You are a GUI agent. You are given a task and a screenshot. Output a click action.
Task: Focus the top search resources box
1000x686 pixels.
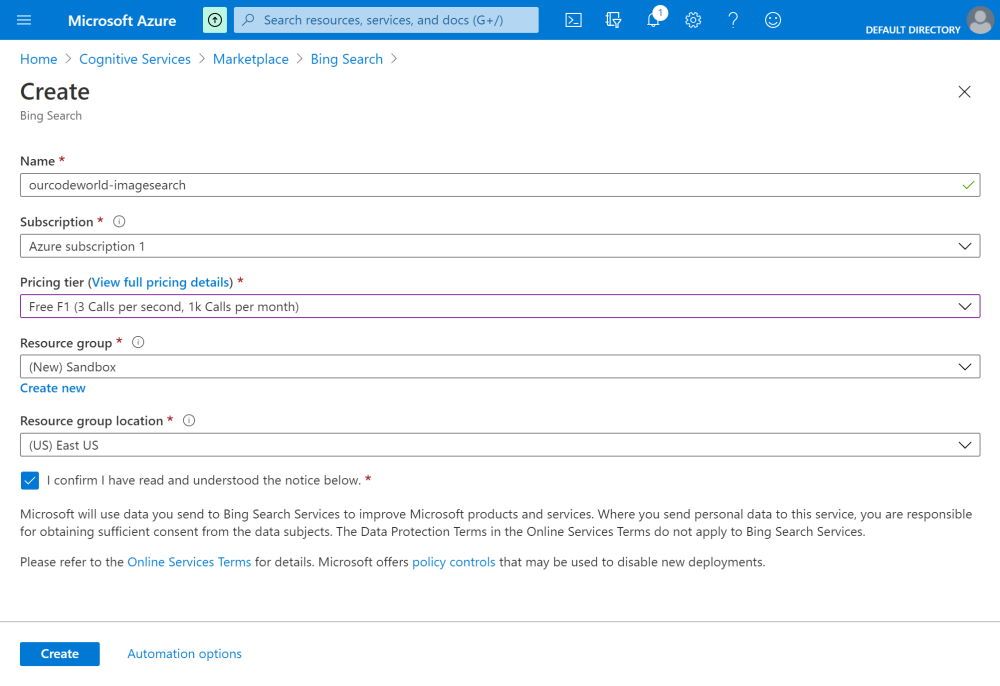386,20
